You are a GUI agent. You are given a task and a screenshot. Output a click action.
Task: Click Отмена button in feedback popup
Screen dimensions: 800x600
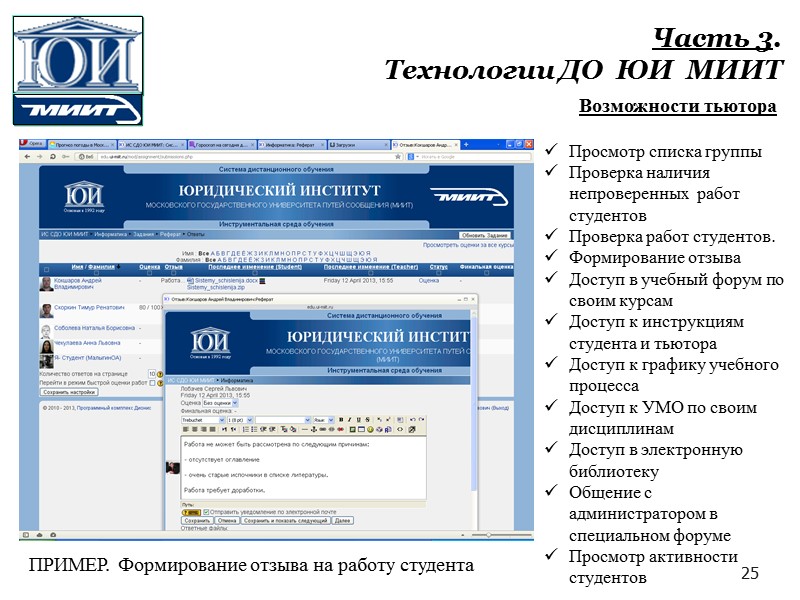click(227, 520)
